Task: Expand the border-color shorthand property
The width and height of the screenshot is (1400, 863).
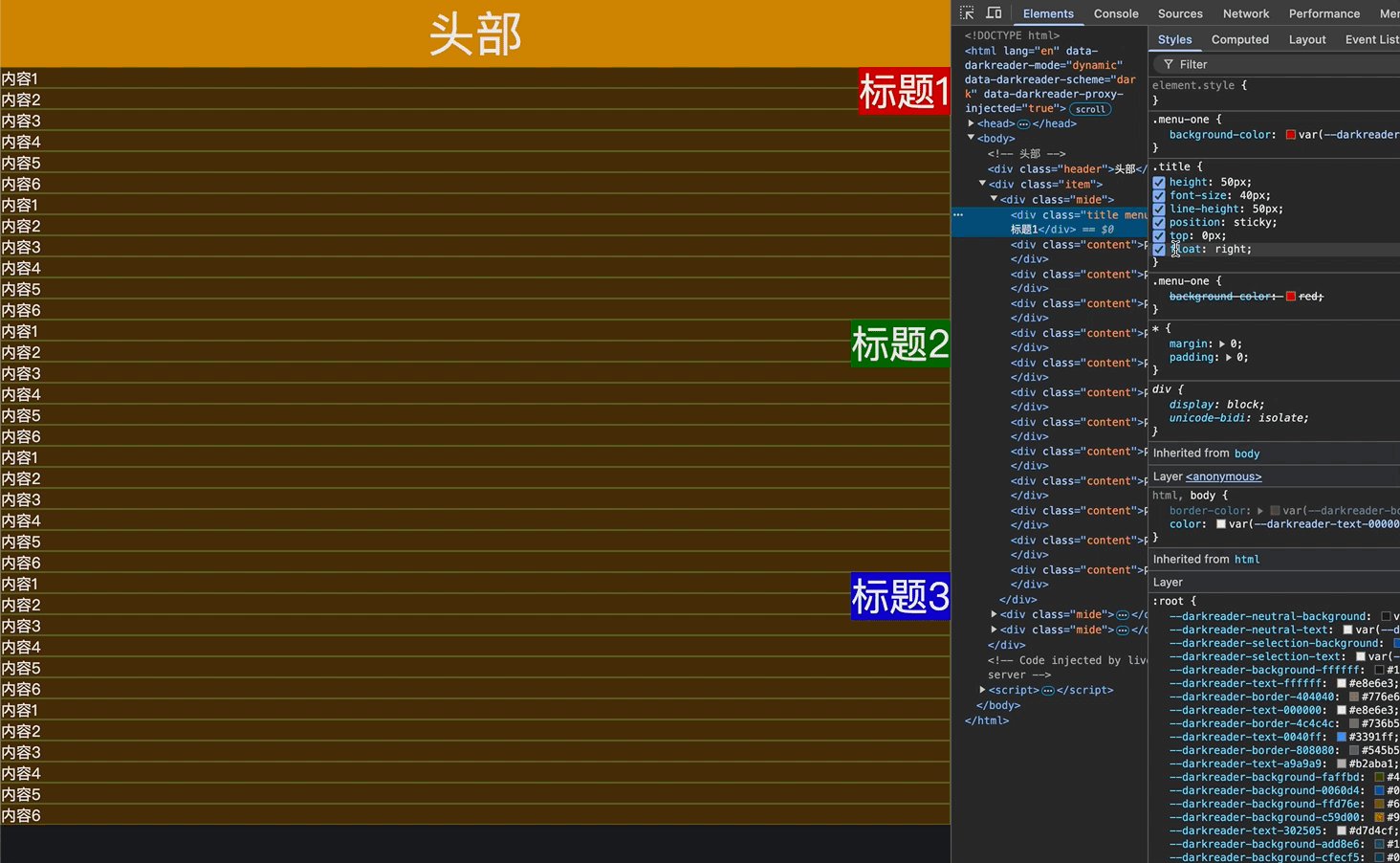Action: pos(1260,511)
